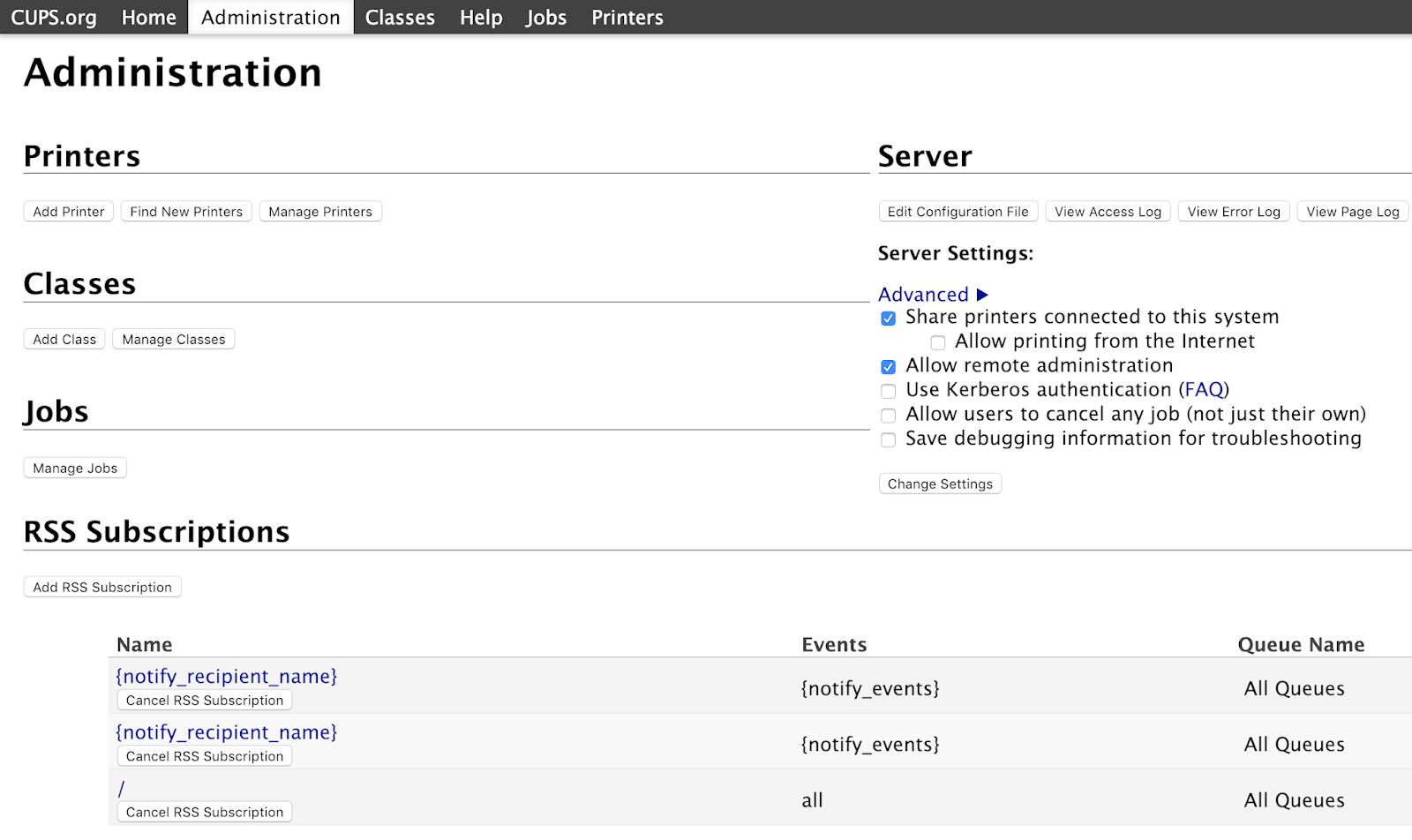This screenshot has width=1412, height=840.
Task: Click the Add Printer button
Action: tap(69, 212)
